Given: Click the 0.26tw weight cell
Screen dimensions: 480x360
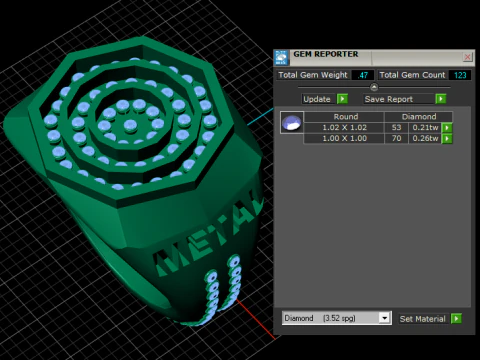Looking at the screenshot, I should coord(425,138).
